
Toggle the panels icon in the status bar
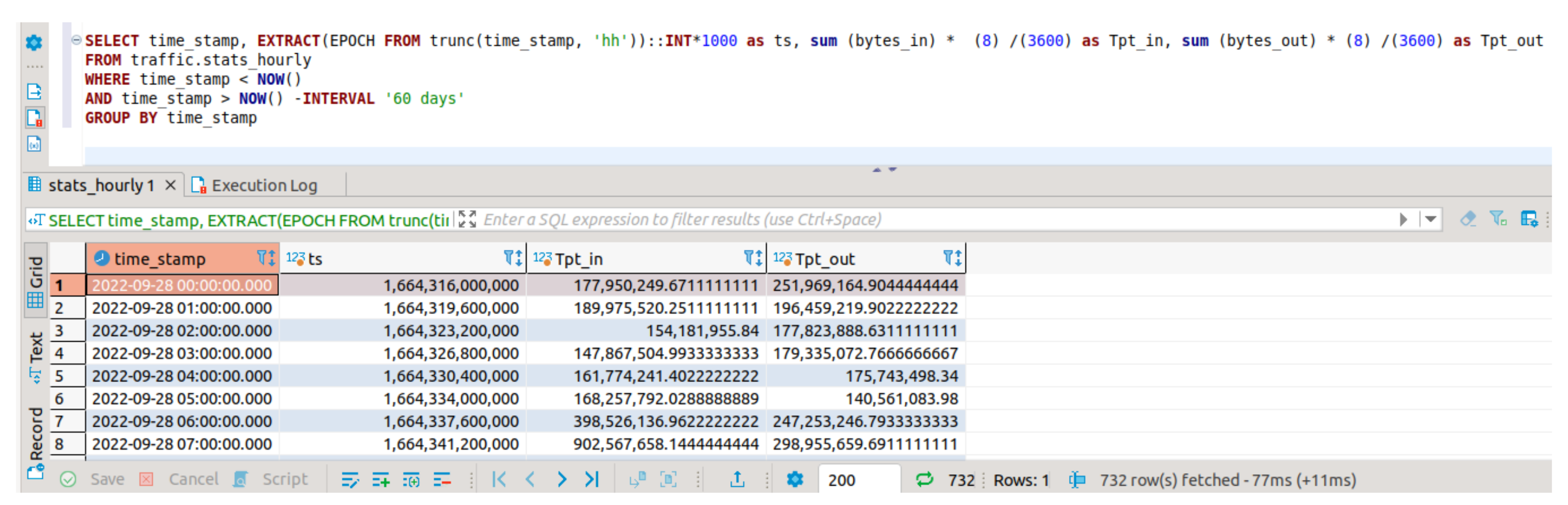(1077, 480)
